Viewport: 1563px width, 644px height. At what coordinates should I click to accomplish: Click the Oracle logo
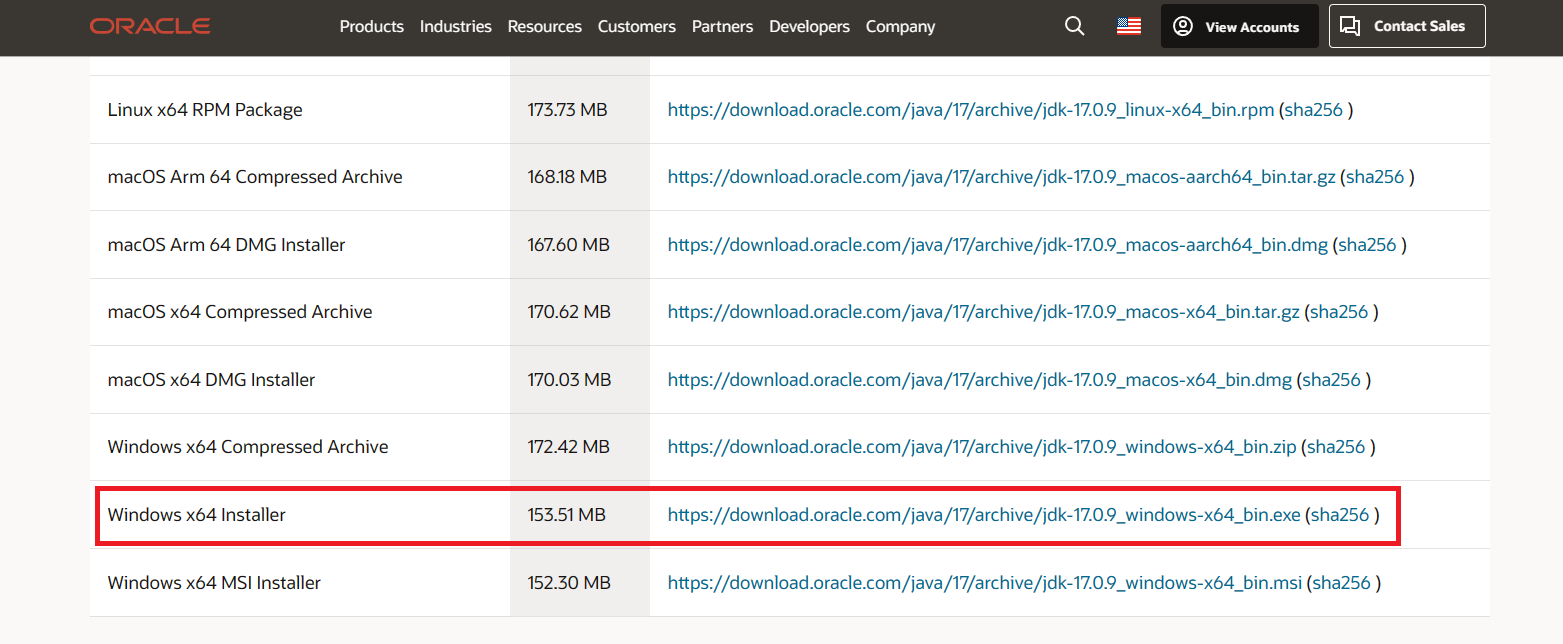149,26
